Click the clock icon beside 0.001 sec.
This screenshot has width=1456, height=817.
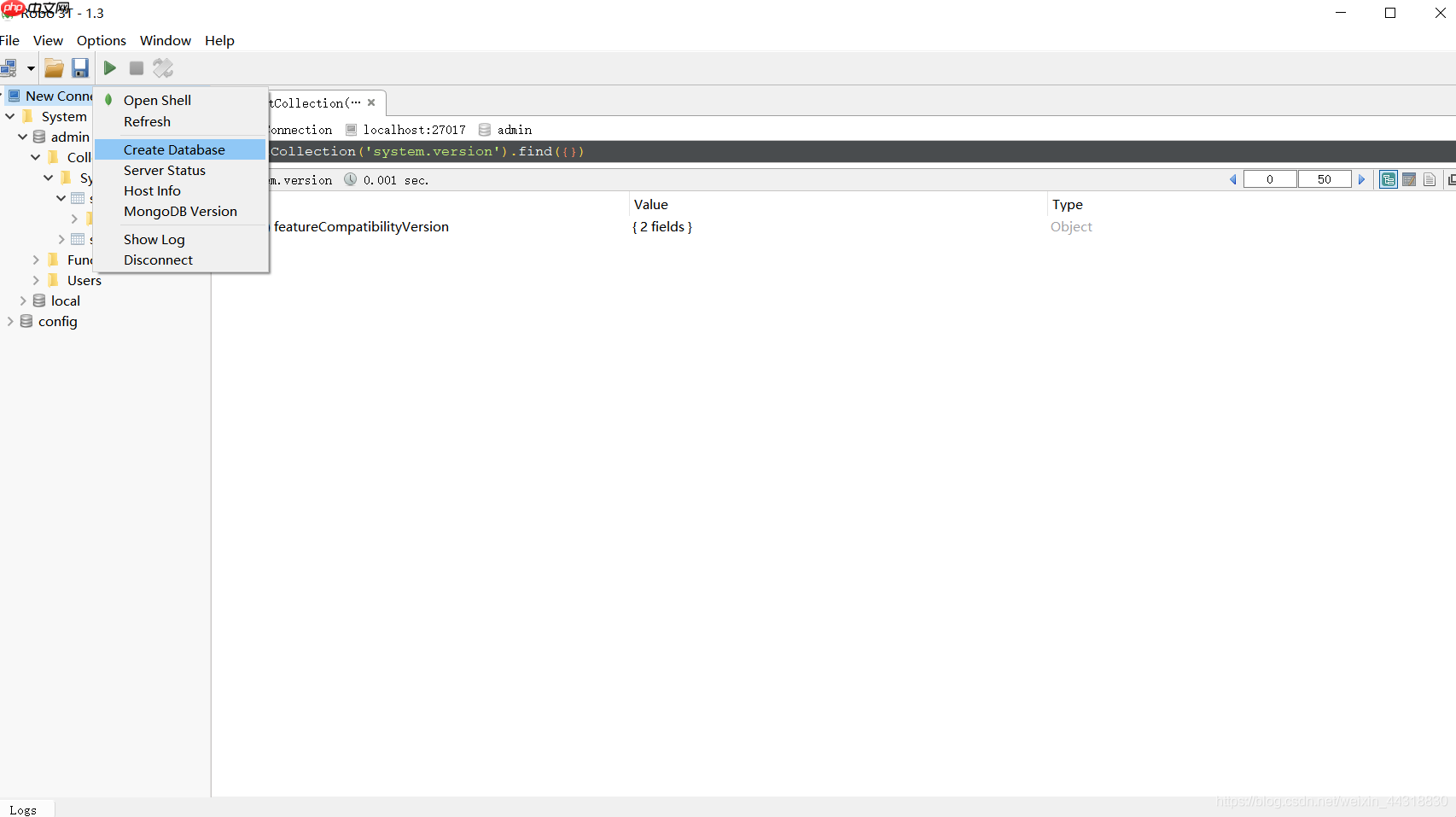[350, 179]
